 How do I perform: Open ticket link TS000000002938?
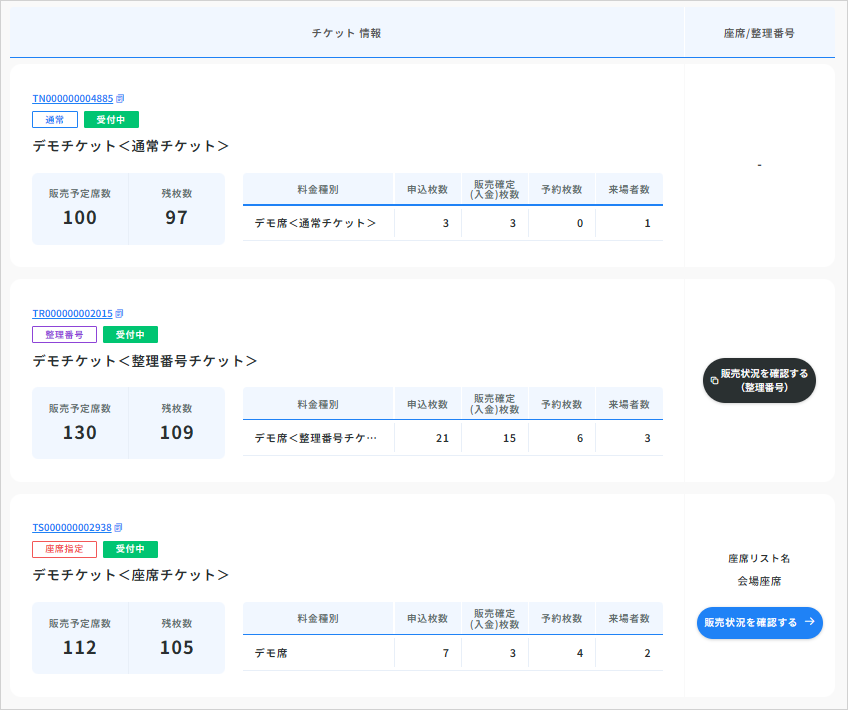(72, 527)
